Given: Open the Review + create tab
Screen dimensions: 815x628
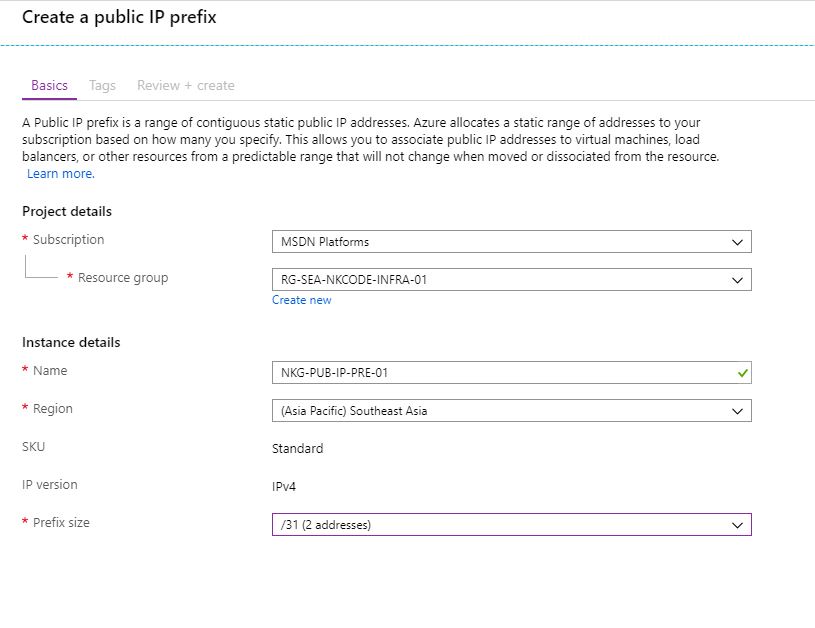Looking at the screenshot, I should (x=186, y=85).
